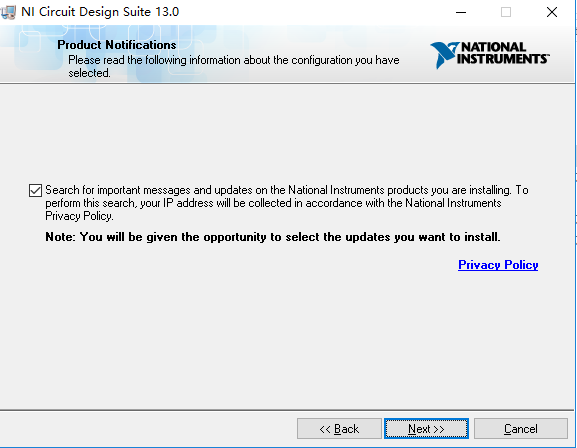Image resolution: width=577 pixels, height=448 pixels.
Task: Click the blank area left of the Back button
Action: tap(147, 428)
